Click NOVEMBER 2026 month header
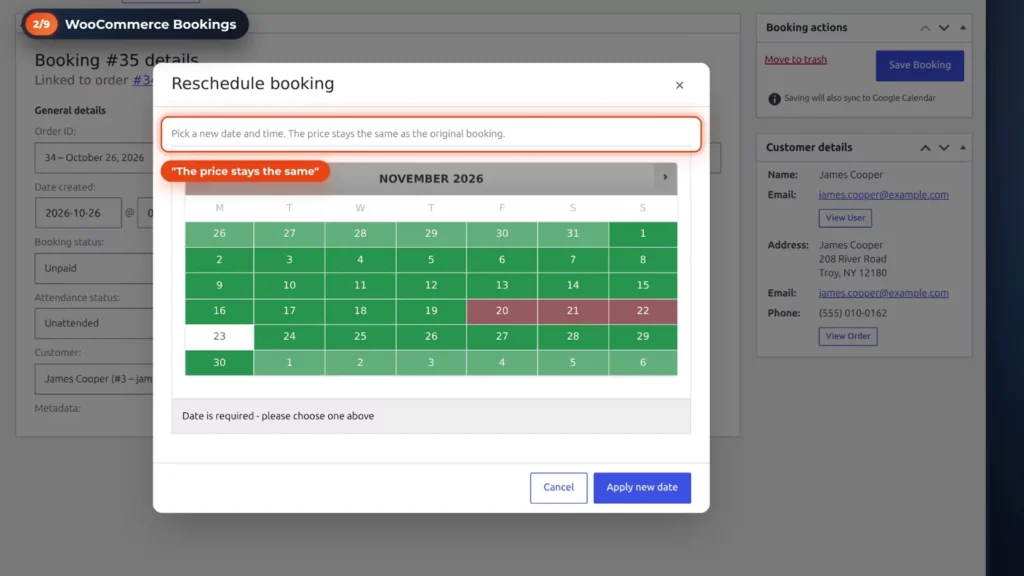The image size is (1024, 576). tap(431, 179)
